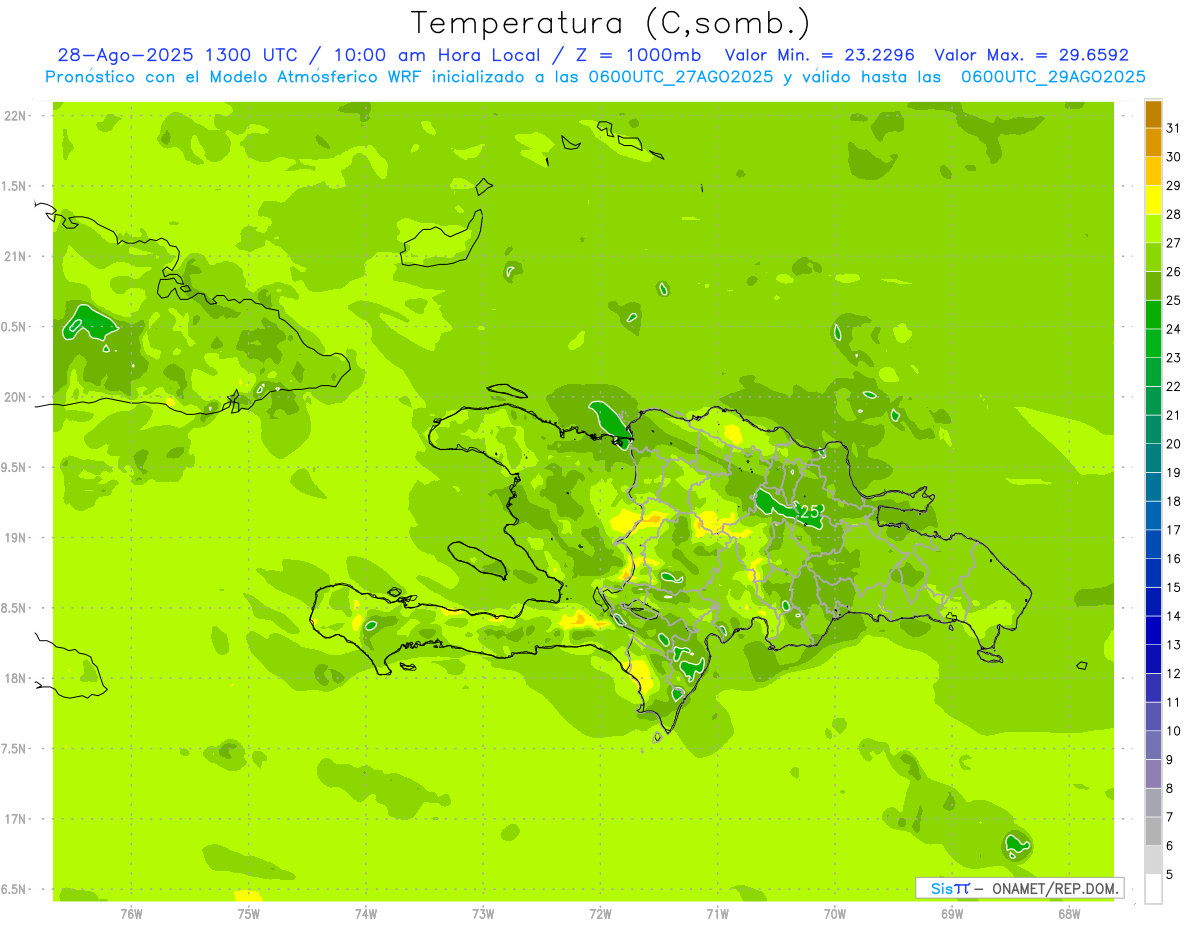Click the "71W" longitude label
Screen dimensions: 1200x927
(717, 914)
